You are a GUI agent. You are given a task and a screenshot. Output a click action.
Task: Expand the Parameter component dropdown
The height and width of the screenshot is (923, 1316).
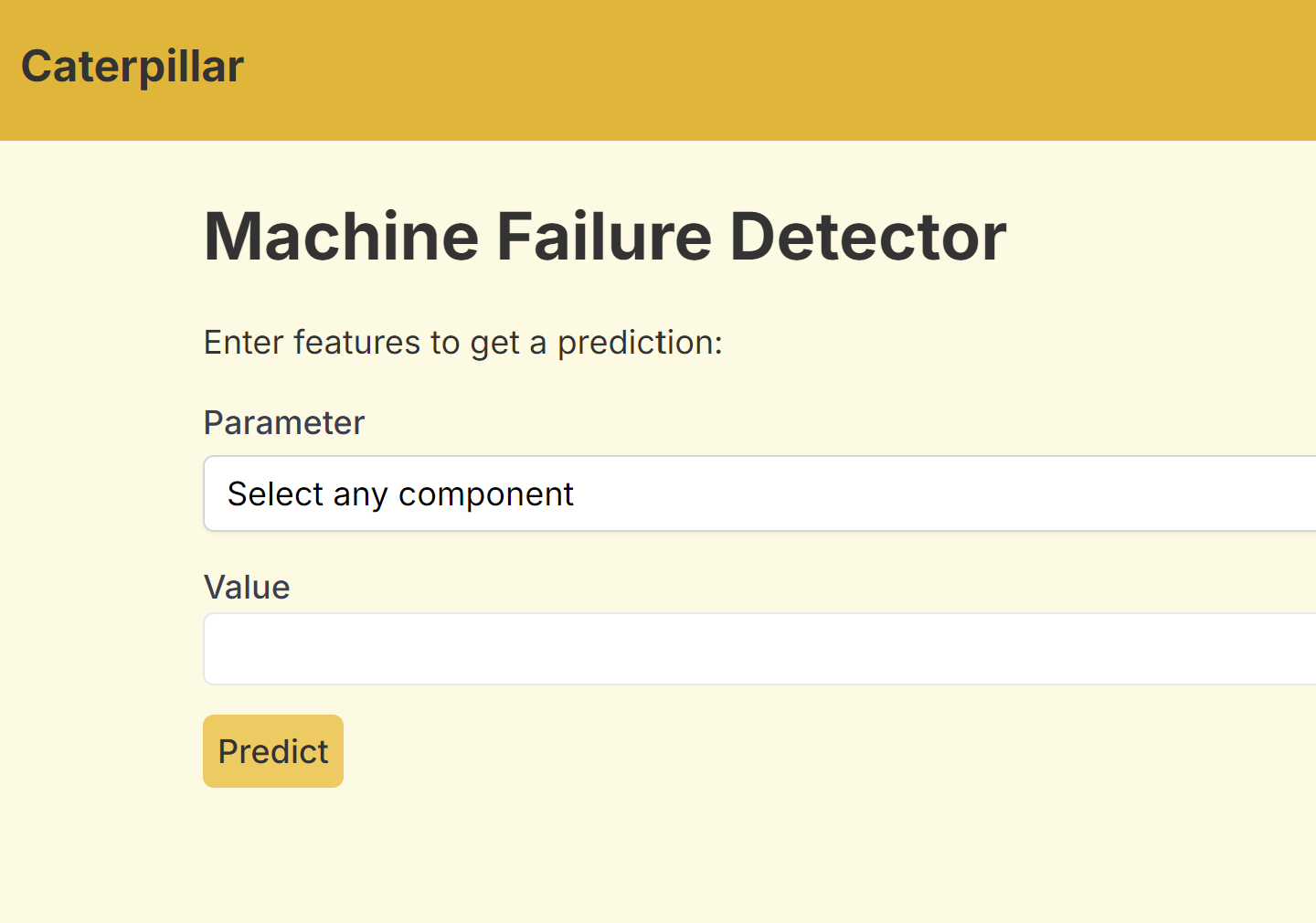(x=759, y=493)
